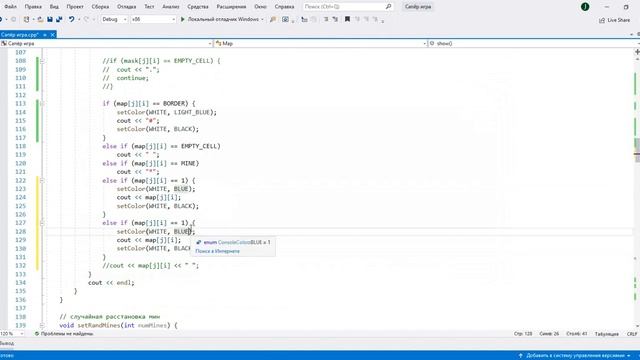This screenshot has height=360, width=640.
Task: Click the cout << endl; statement on line 134
Action: pos(111,282)
